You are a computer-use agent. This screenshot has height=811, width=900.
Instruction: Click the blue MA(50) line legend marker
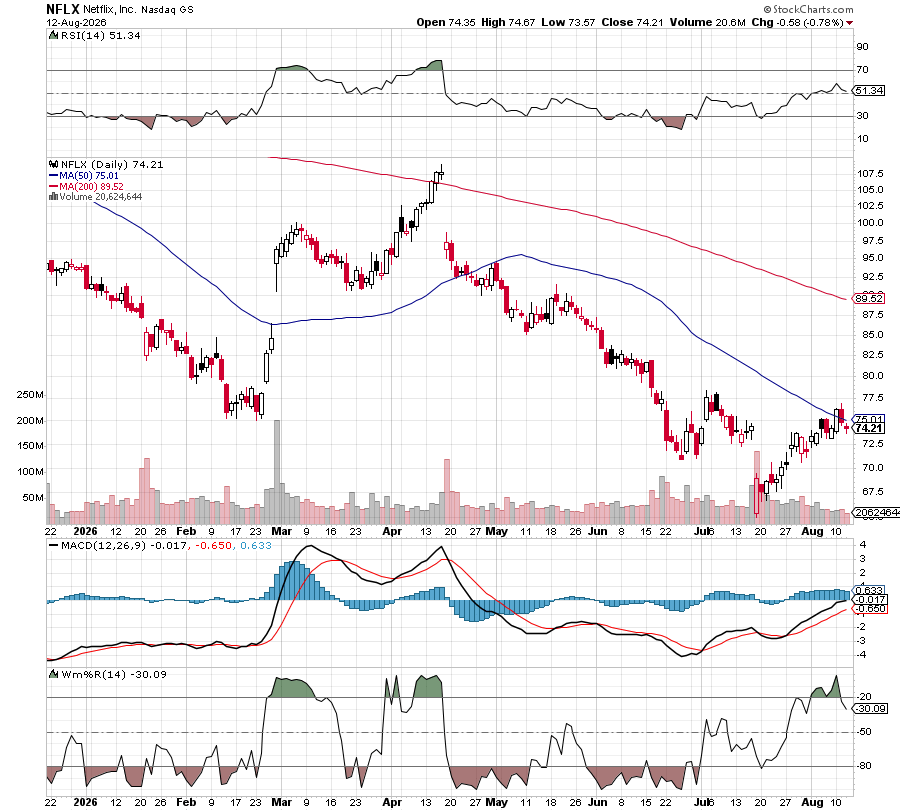click(x=53, y=176)
